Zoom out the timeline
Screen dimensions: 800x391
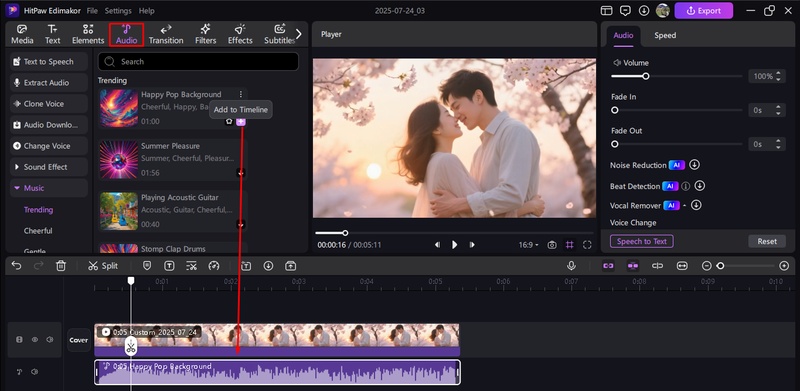pos(707,266)
